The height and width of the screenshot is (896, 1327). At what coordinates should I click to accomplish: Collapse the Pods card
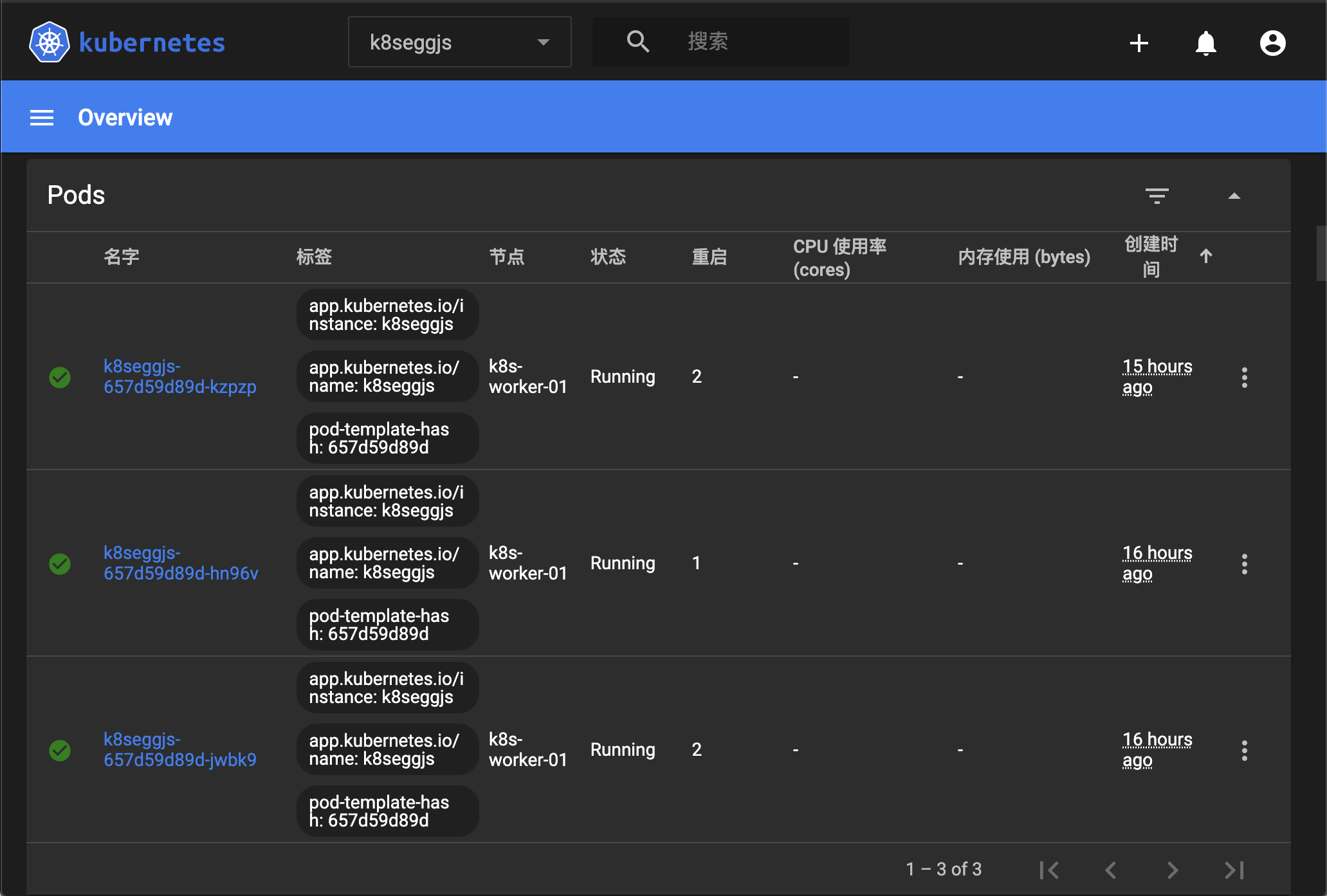point(1234,196)
